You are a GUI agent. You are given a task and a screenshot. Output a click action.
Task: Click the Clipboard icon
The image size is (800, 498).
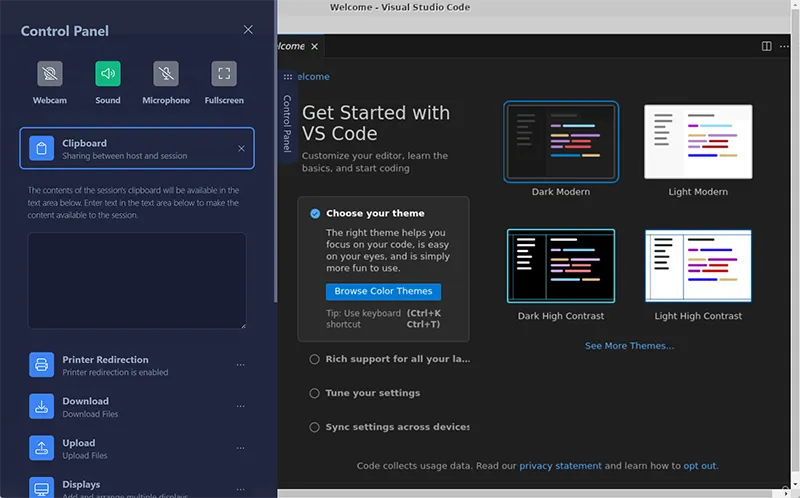tap(42, 149)
